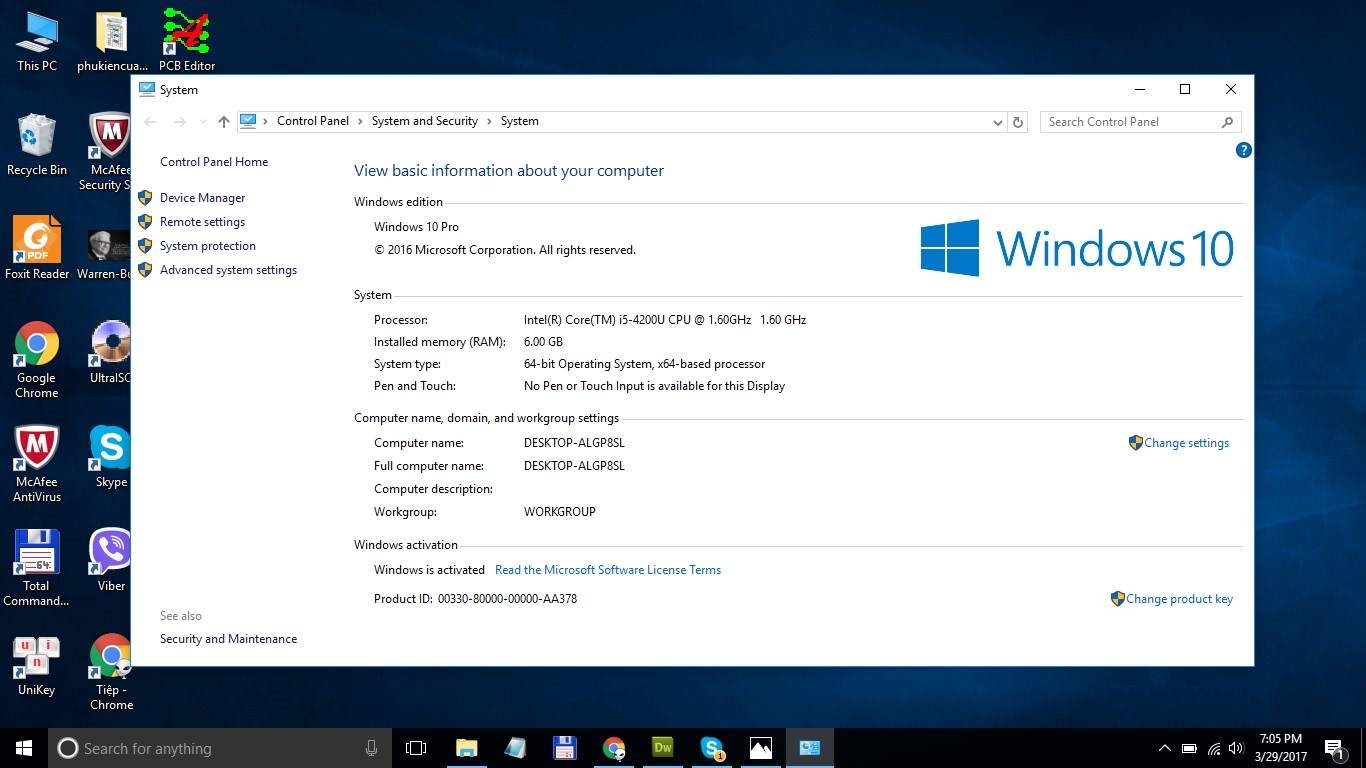Select the Recycle Bin desktop icon
The height and width of the screenshot is (768, 1366).
(x=37, y=146)
